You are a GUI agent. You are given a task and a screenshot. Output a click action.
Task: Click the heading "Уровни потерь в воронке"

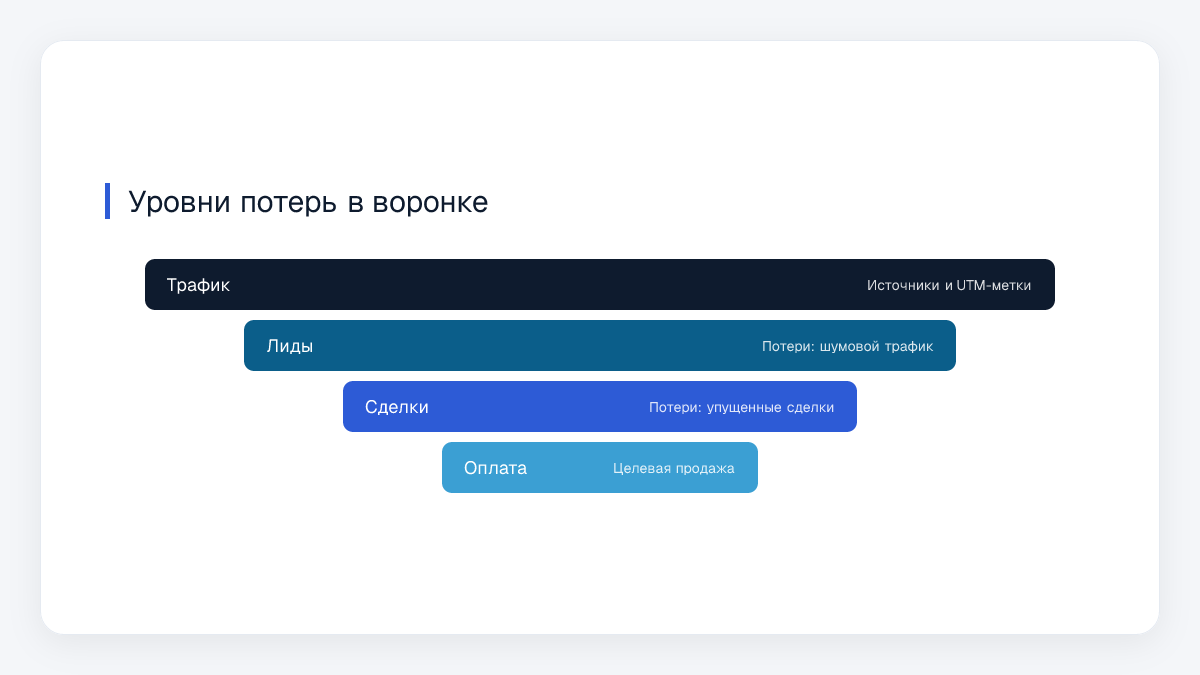[308, 202]
